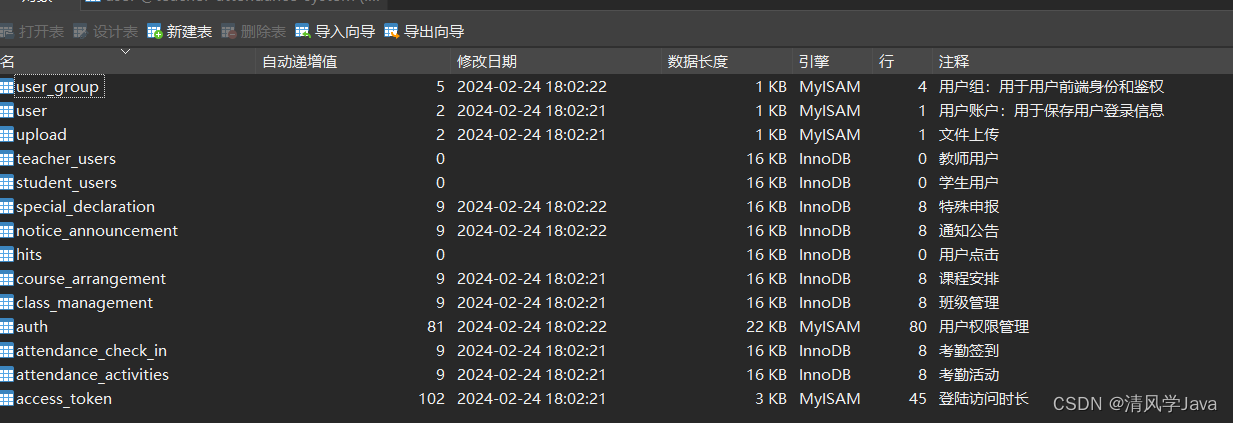Select the teacher_users table icon

tap(7, 159)
